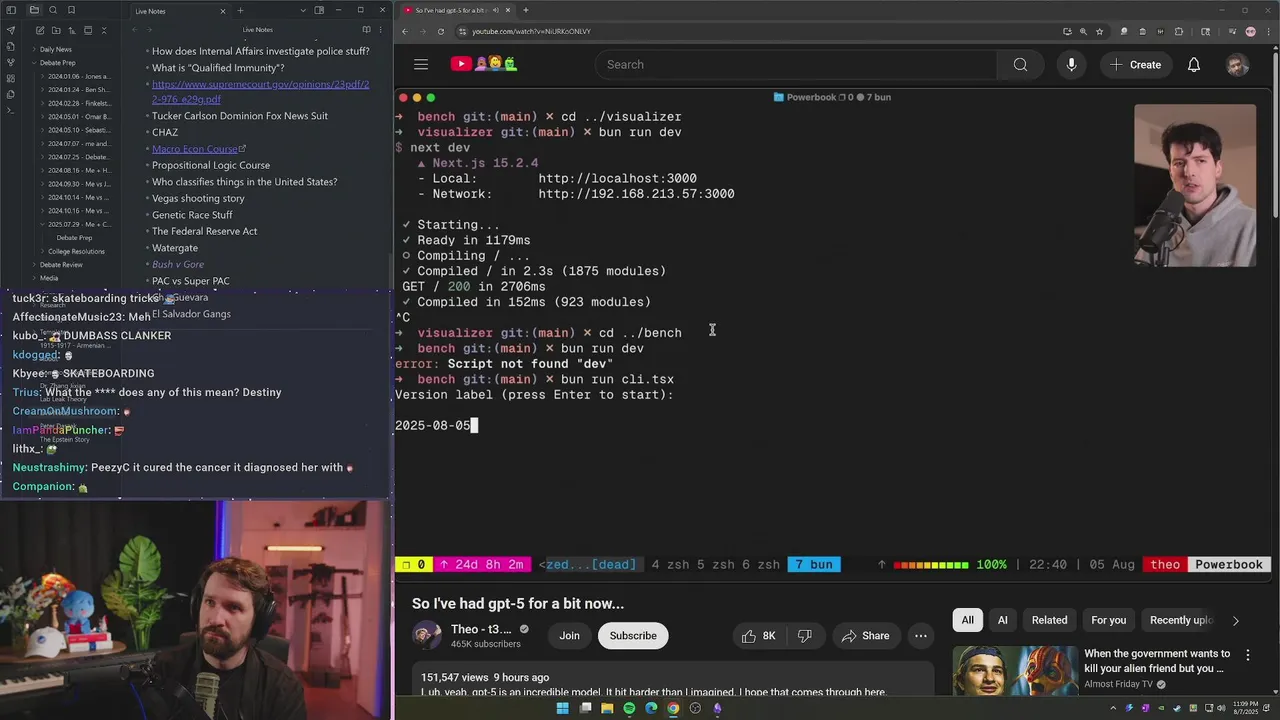Image resolution: width=1280 pixels, height=720 pixels.
Task: Click the Join button
Action: [x=569, y=636]
